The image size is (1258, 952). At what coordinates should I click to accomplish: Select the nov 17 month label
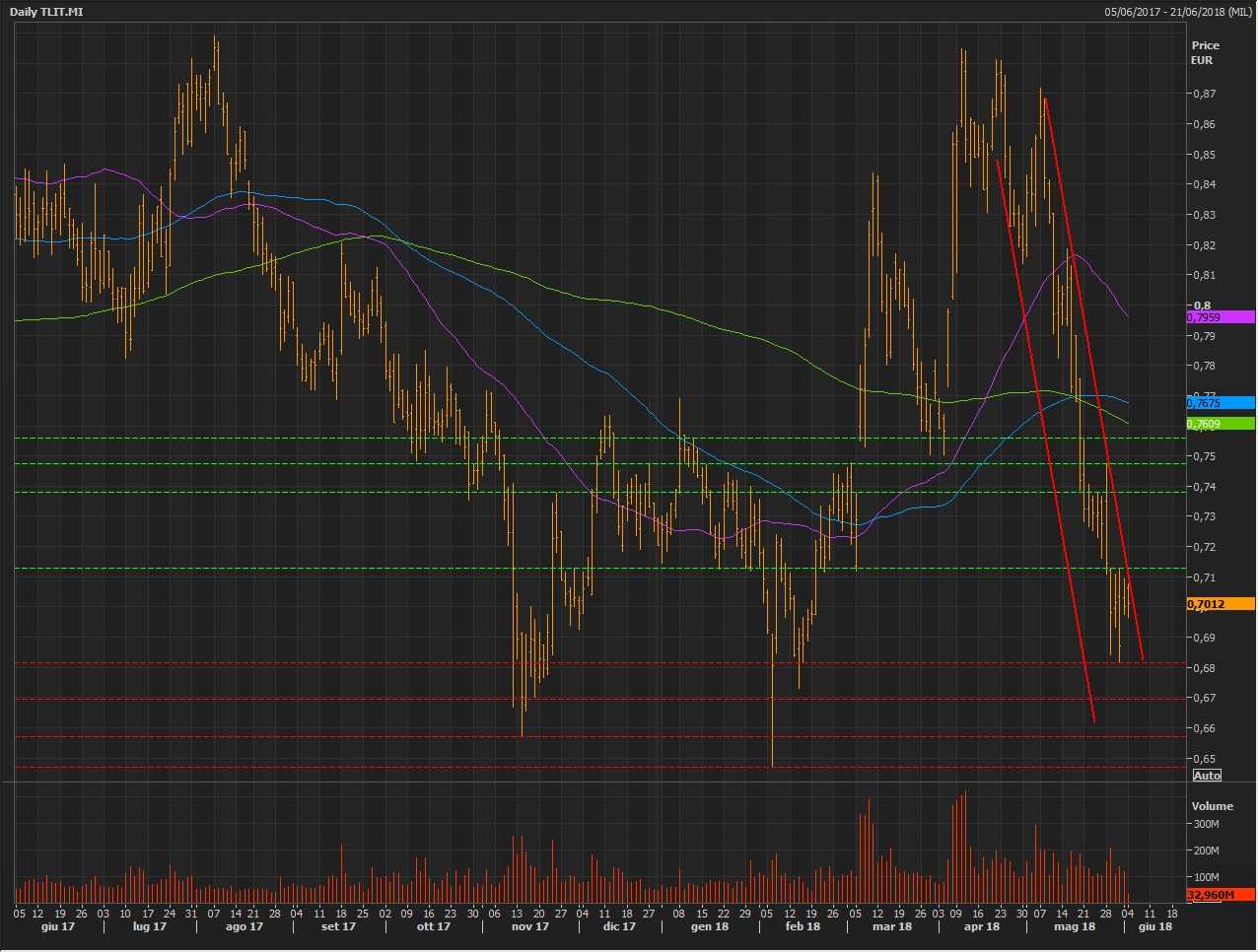tap(529, 926)
